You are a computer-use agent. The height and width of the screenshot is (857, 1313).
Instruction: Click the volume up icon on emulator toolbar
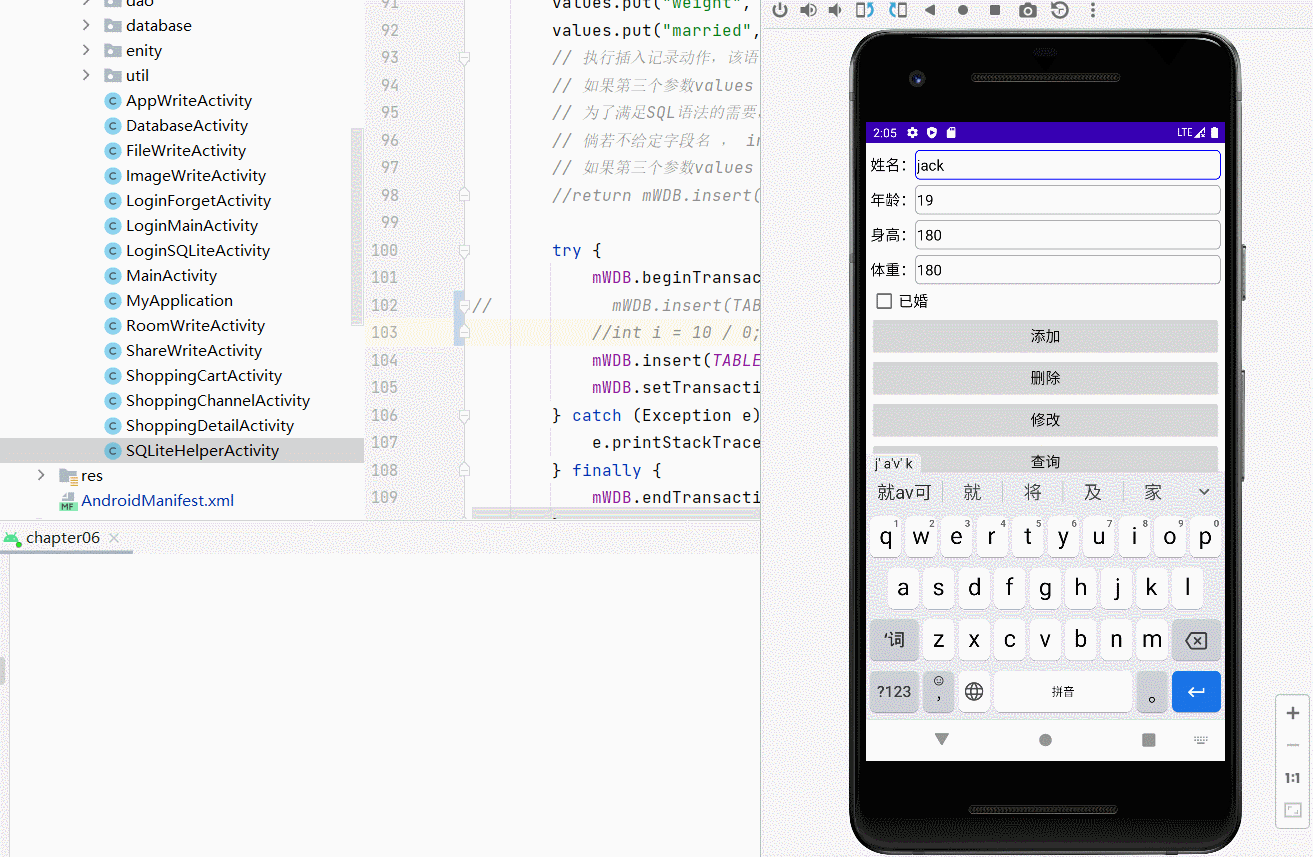(808, 11)
